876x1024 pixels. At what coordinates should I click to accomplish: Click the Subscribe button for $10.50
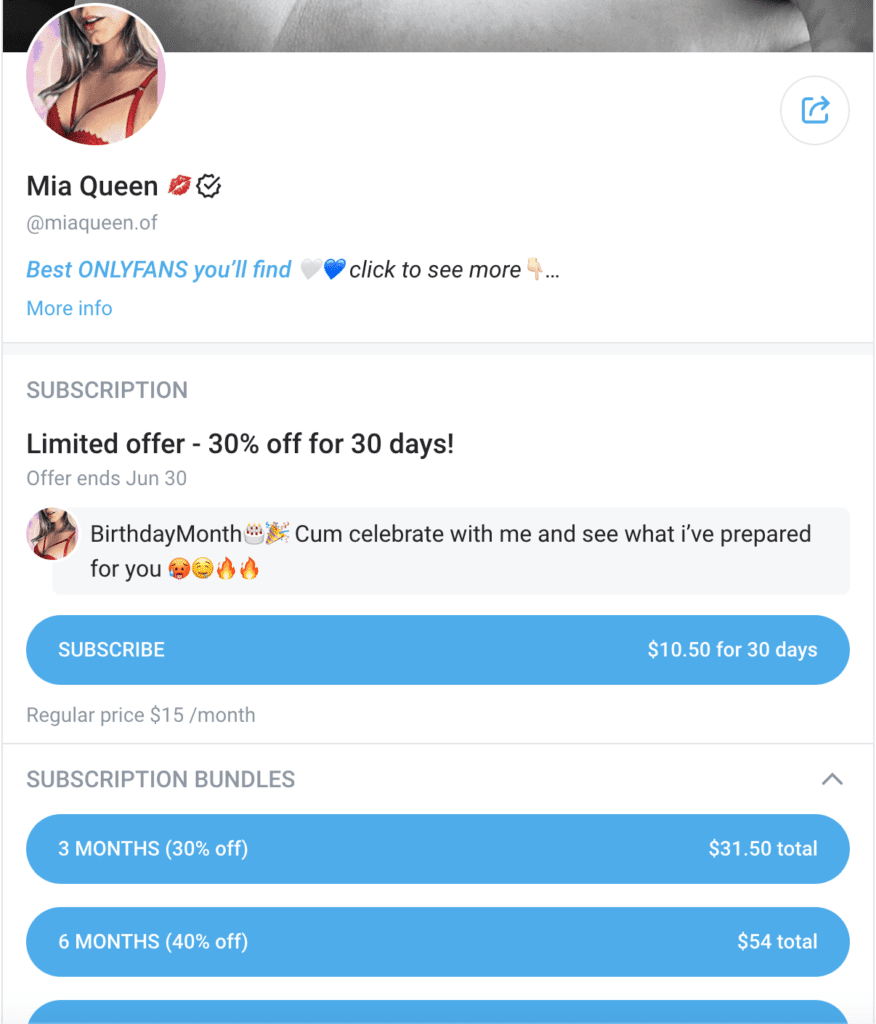coord(437,650)
